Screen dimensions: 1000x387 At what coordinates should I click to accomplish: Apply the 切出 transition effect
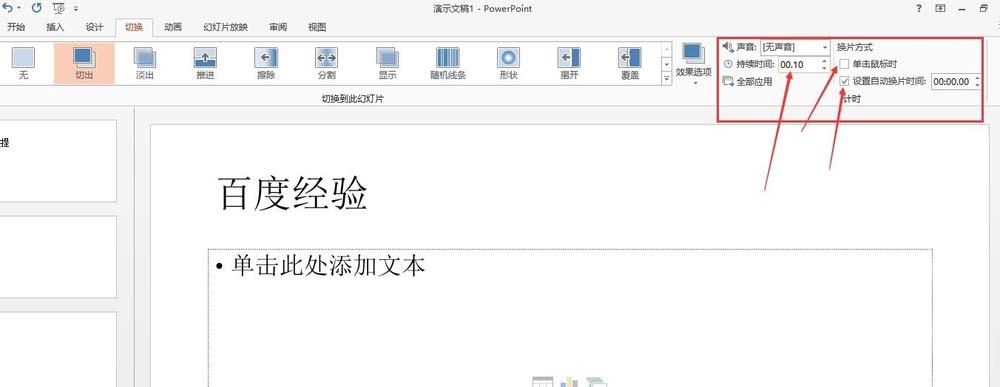[84, 63]
